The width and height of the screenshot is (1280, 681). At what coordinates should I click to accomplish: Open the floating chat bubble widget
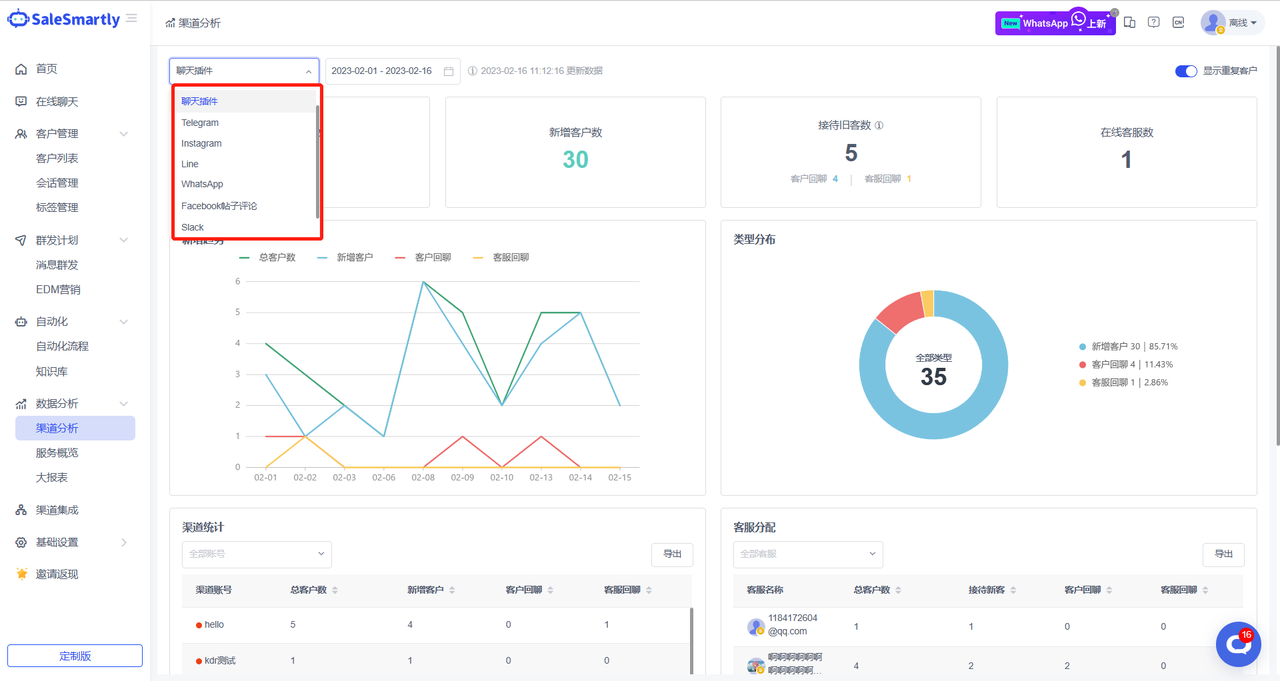(1238, 645)
